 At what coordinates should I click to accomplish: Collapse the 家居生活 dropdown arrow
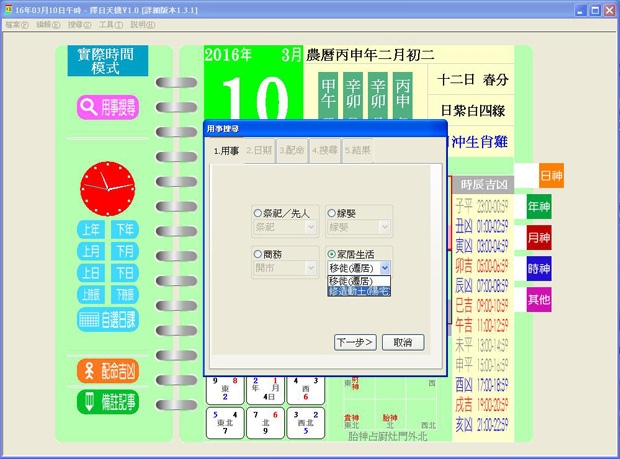385,268
